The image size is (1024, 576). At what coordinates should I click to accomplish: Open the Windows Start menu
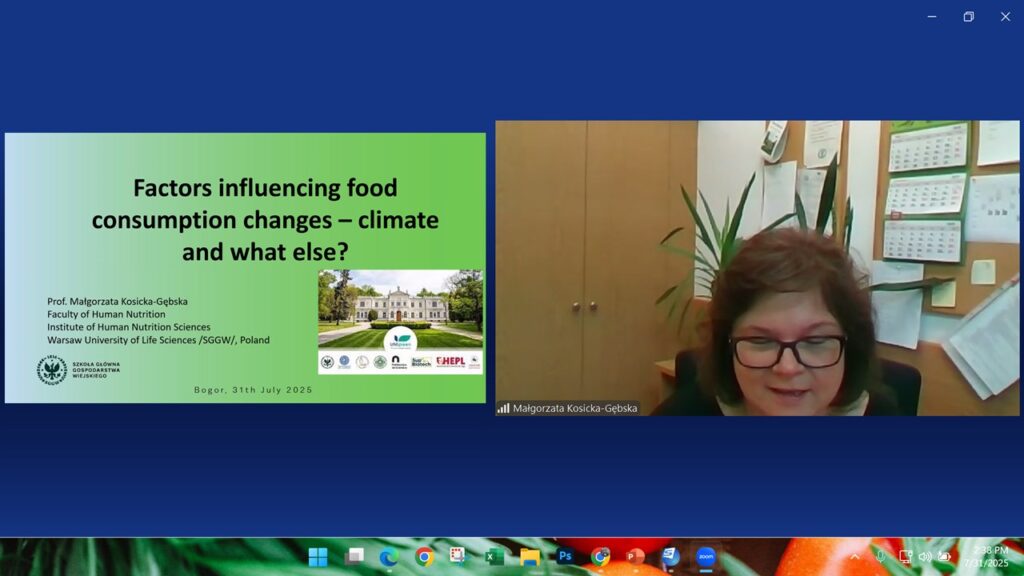[x=318, y=557]
